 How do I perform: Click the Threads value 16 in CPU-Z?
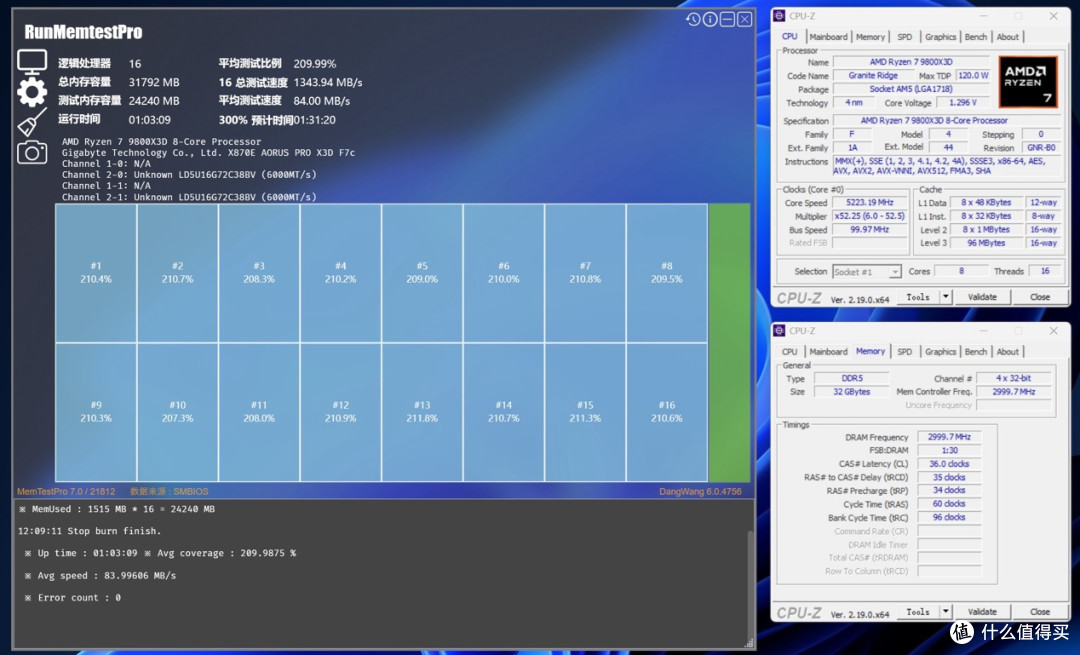(x=1045, y=271)
